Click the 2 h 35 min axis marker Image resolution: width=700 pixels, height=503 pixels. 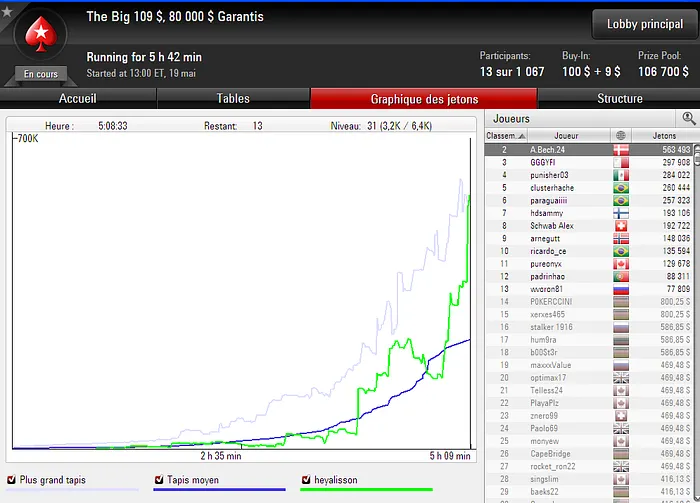pos(221,456)
